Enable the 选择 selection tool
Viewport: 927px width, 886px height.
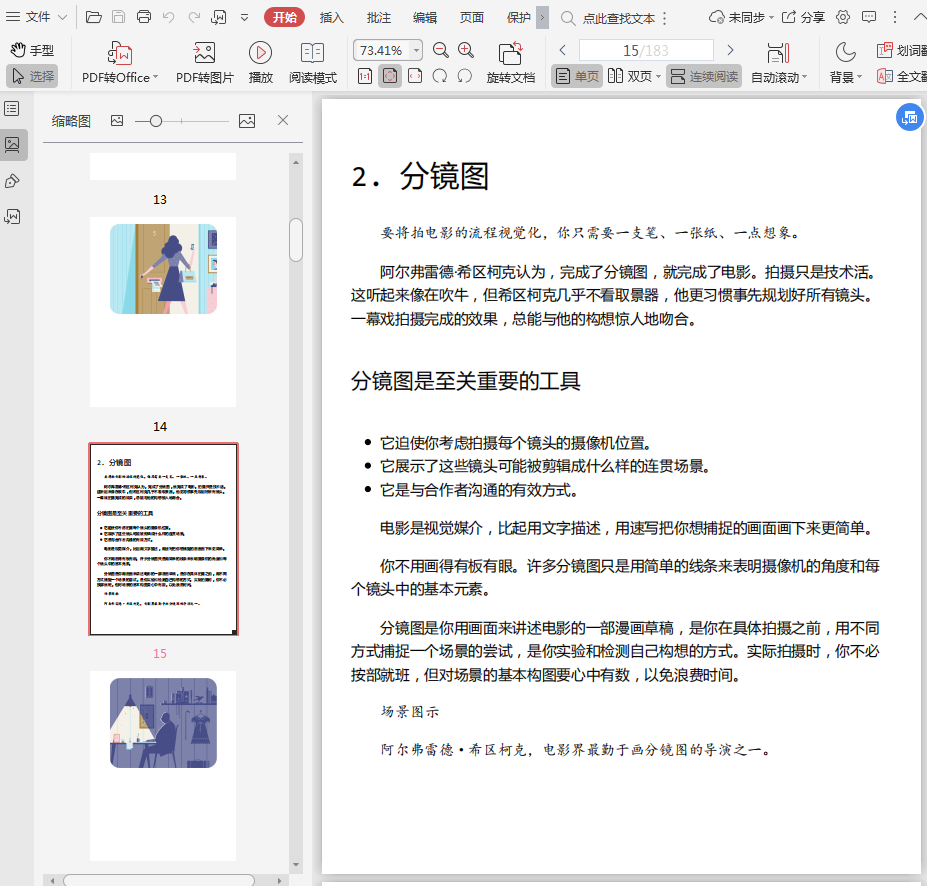[32, 76]
